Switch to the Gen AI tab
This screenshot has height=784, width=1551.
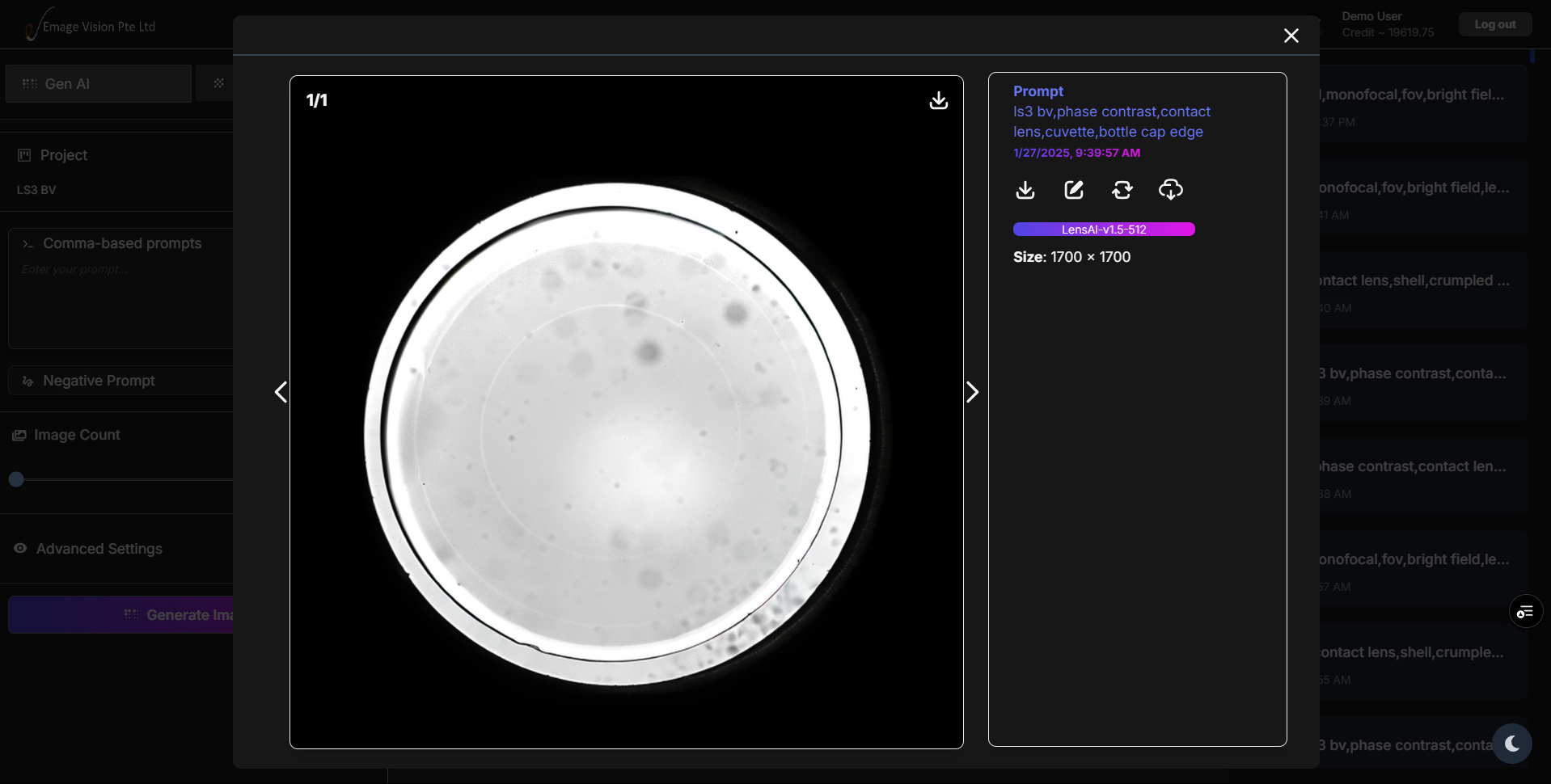coord(98,83)
